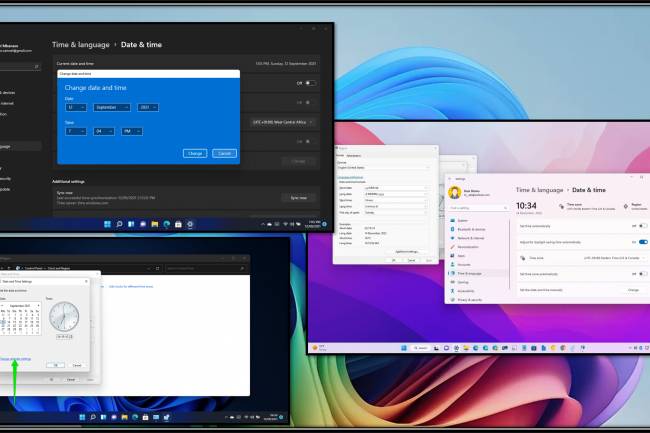
Task: Open the West Central Africa time zone dropdown
Action: click(x=282, y=122)
